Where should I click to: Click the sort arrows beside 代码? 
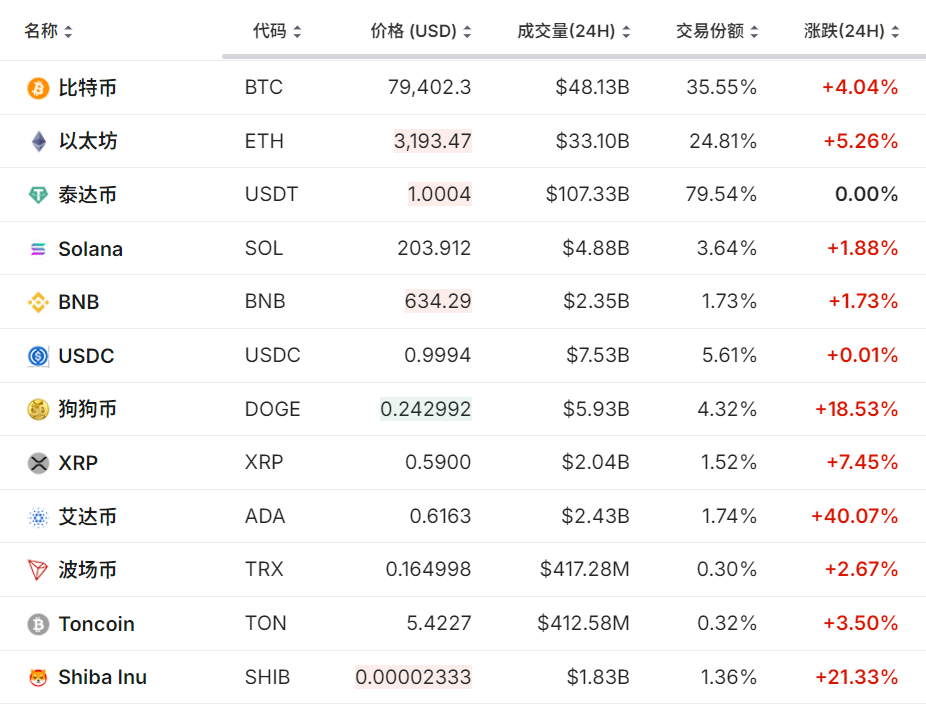(x=298, y=31)
